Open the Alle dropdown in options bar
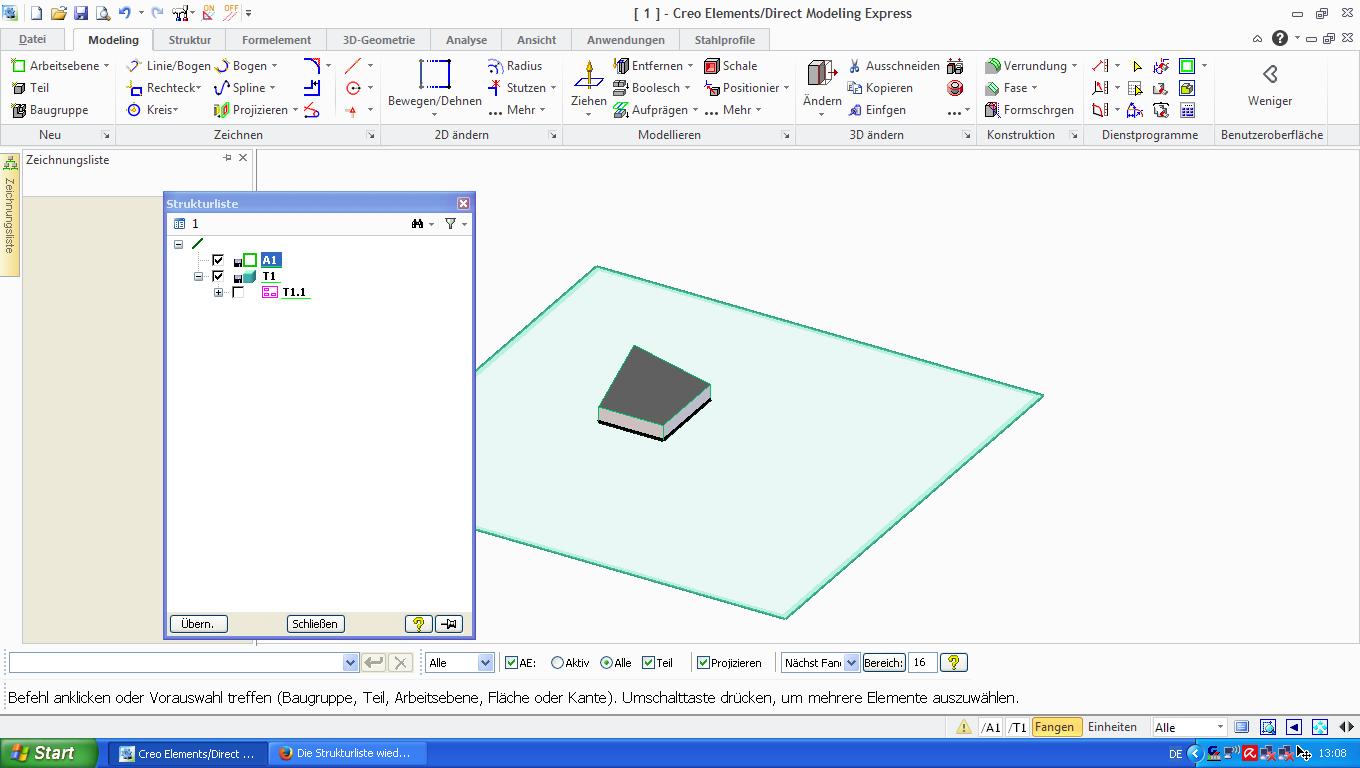This screenshot has width=1360, height=768. coord(485,663)
